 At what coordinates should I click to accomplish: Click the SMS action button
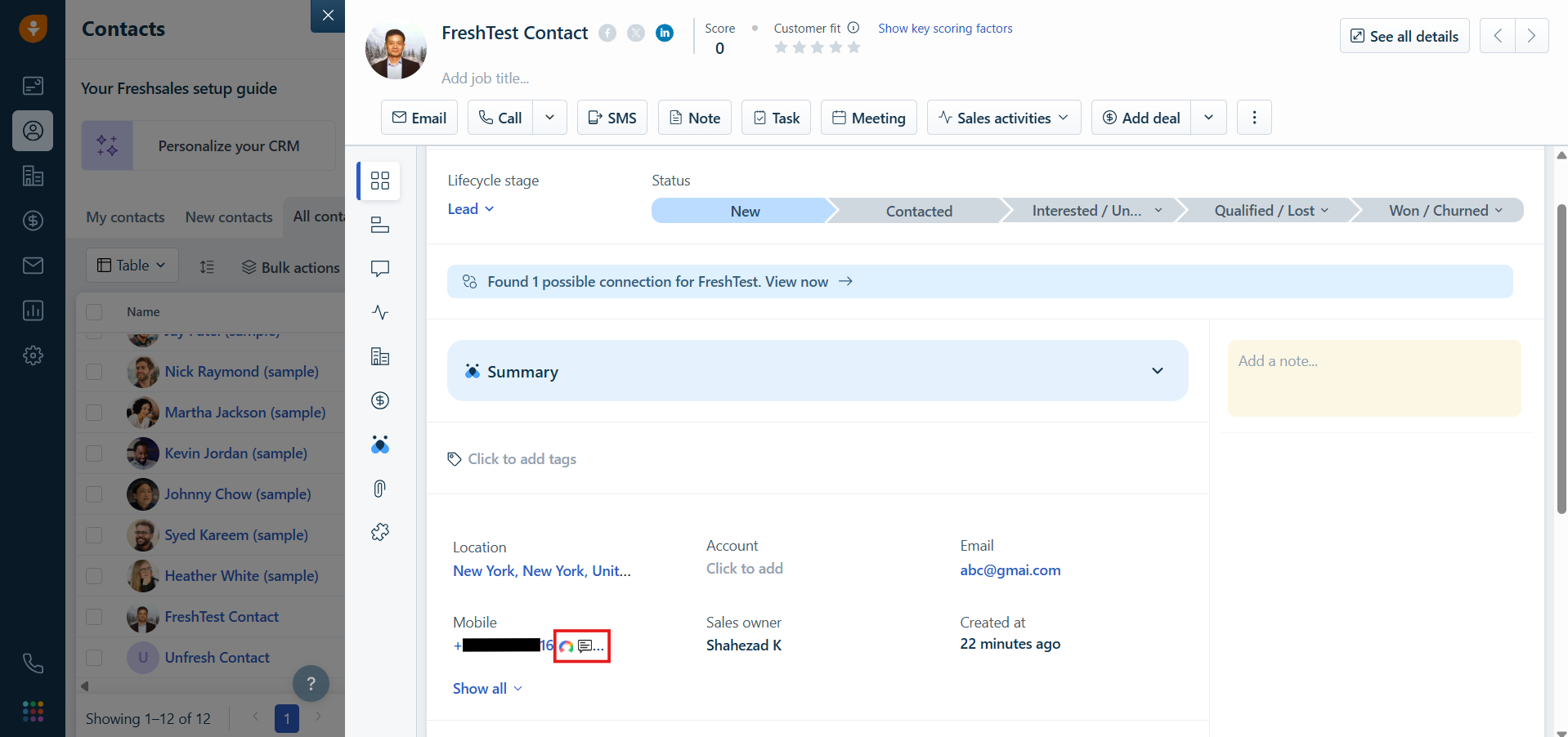612,118
